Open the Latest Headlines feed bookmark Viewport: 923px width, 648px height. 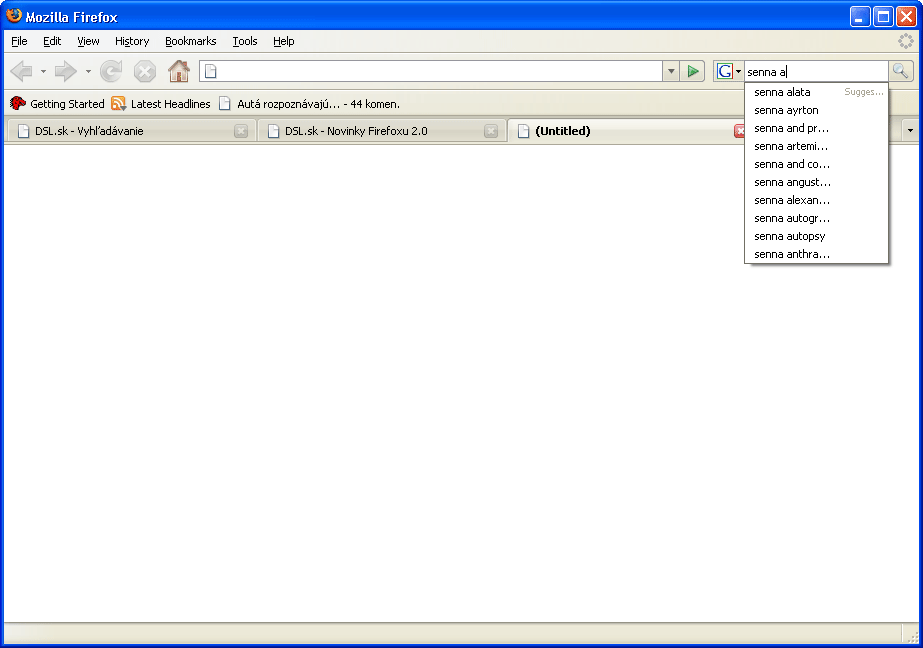pos(161,104)
